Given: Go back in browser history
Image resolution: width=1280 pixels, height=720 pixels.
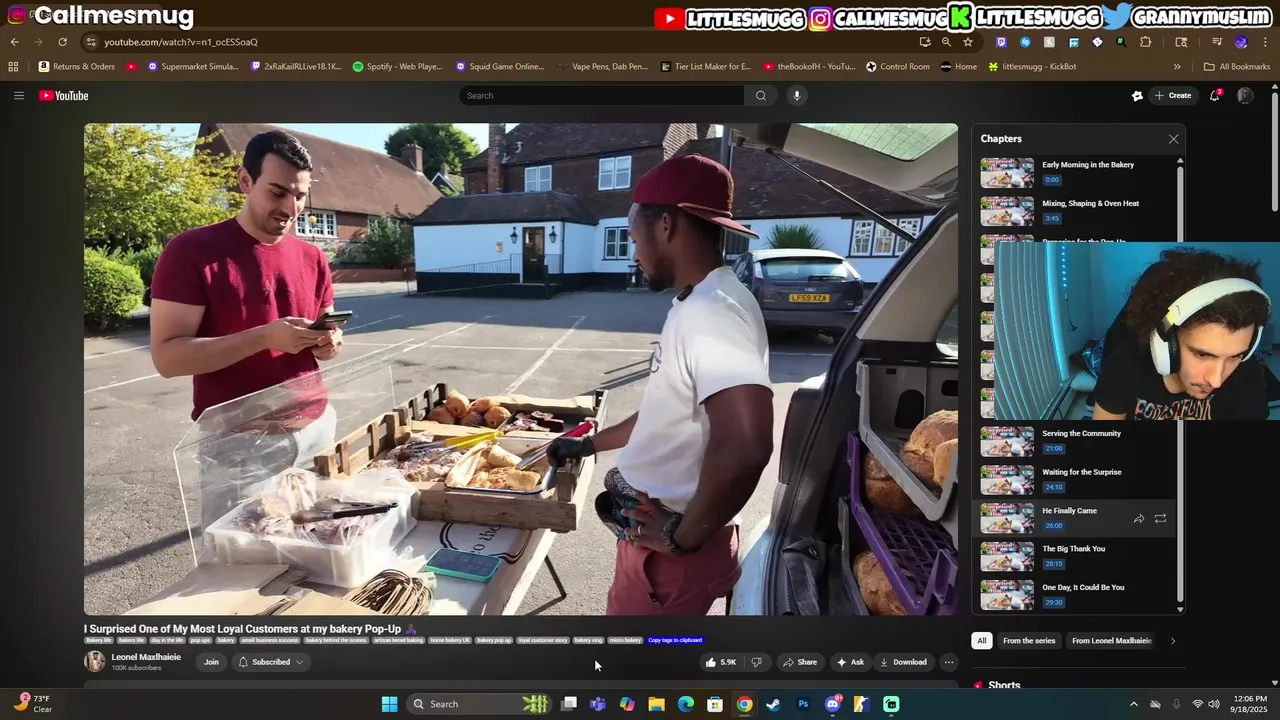Looking at the screenshot, I should tap(15, 42).
